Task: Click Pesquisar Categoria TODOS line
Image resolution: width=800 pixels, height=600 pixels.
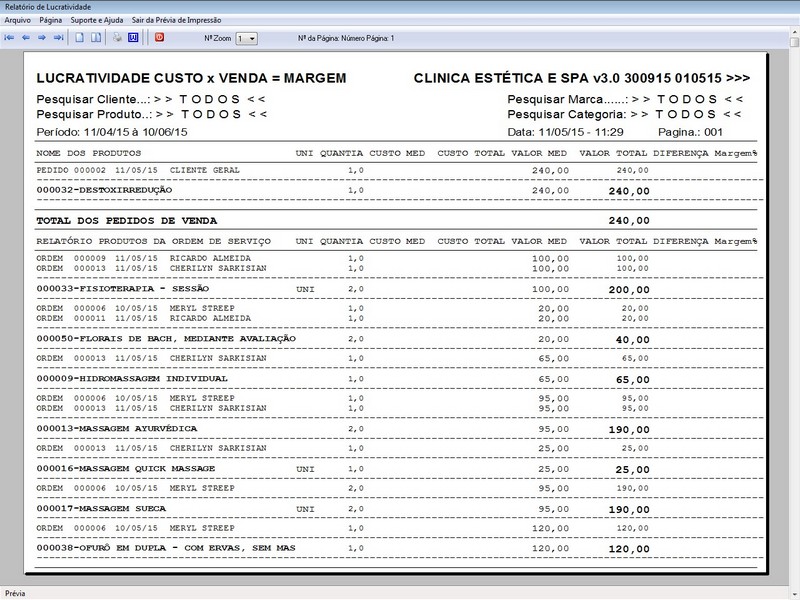Action: point(624,114)
